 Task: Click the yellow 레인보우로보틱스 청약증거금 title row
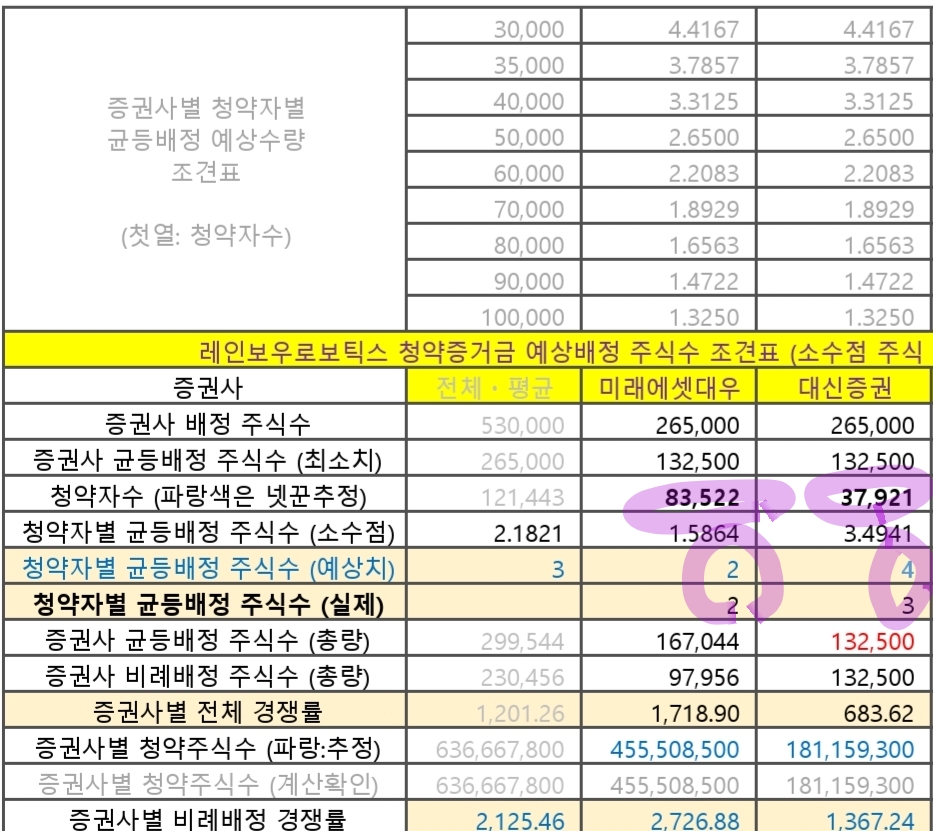pos(468,351)
